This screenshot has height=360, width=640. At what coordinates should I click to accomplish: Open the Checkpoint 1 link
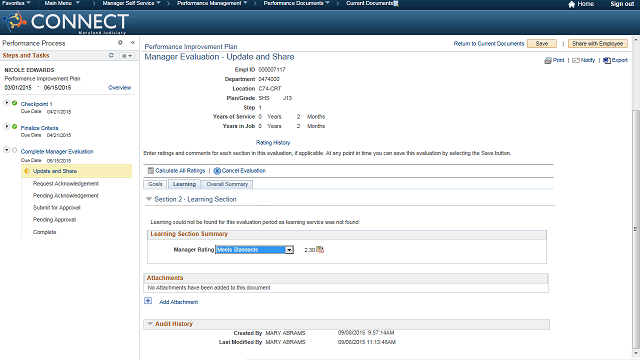(x=36, y=104)
